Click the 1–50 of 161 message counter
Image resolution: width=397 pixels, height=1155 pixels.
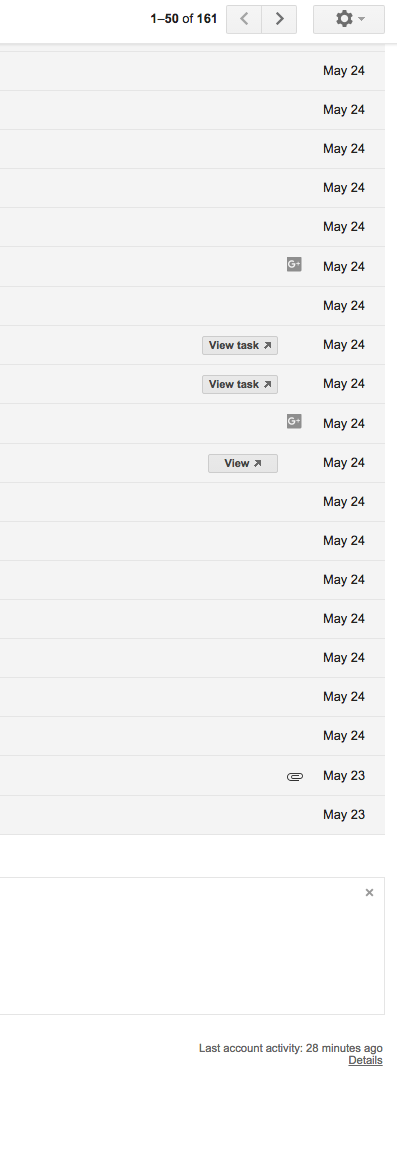coord(183,19)
